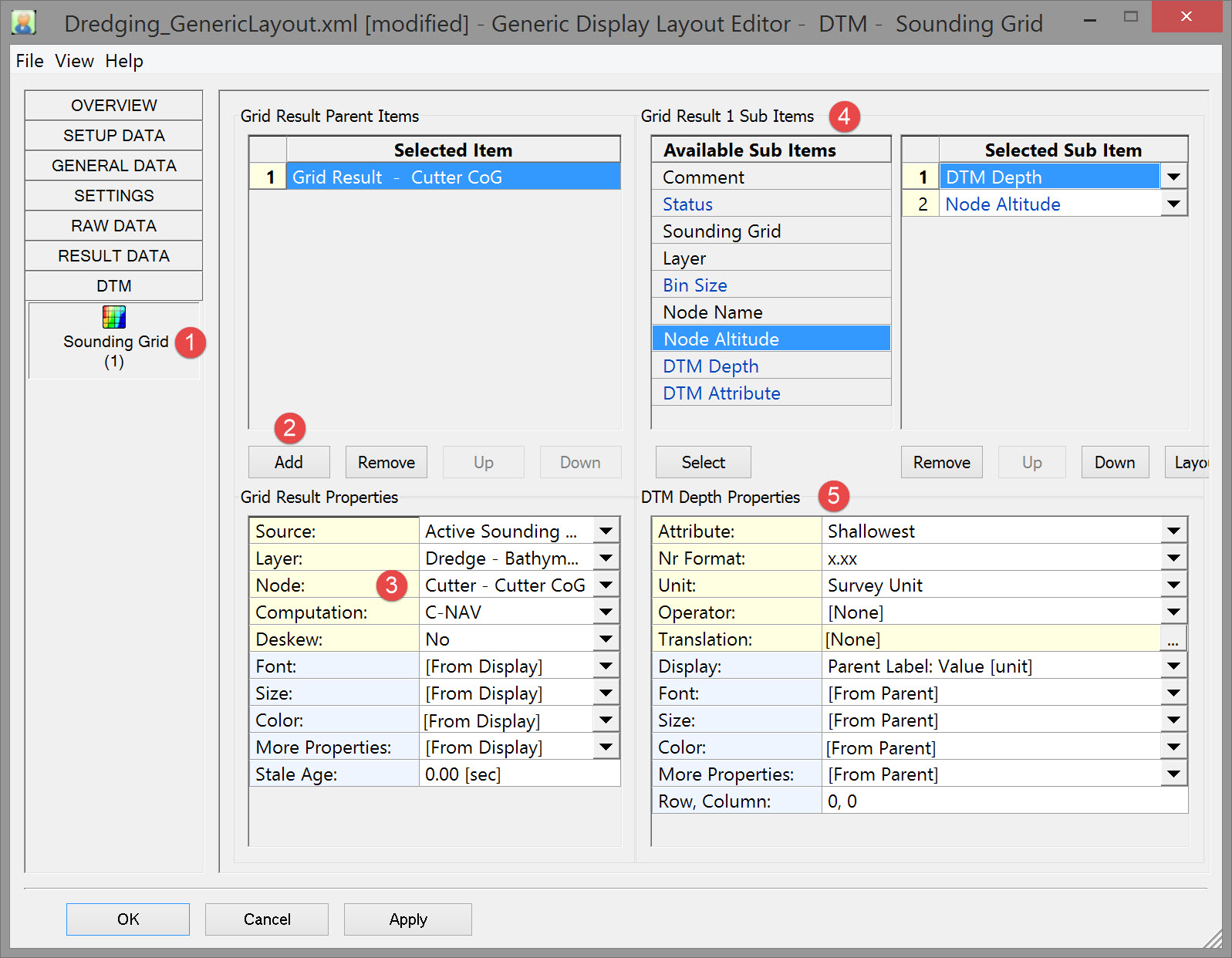This screenshot has height=958, width=1232.
Task: Move selected sub item Down
Action: [x=1114, y=462]
